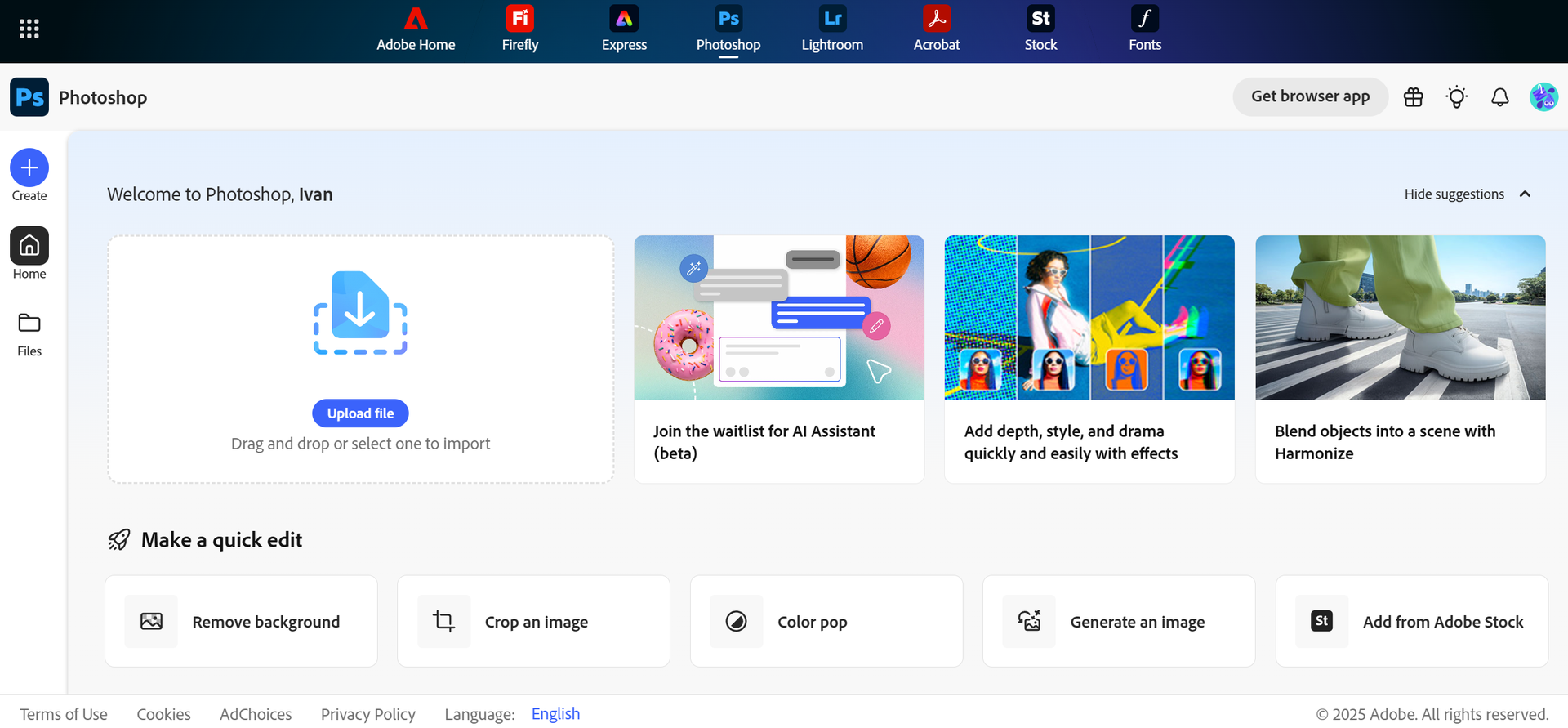
Task: Click the gift box icon
Action: [1413, 97]
